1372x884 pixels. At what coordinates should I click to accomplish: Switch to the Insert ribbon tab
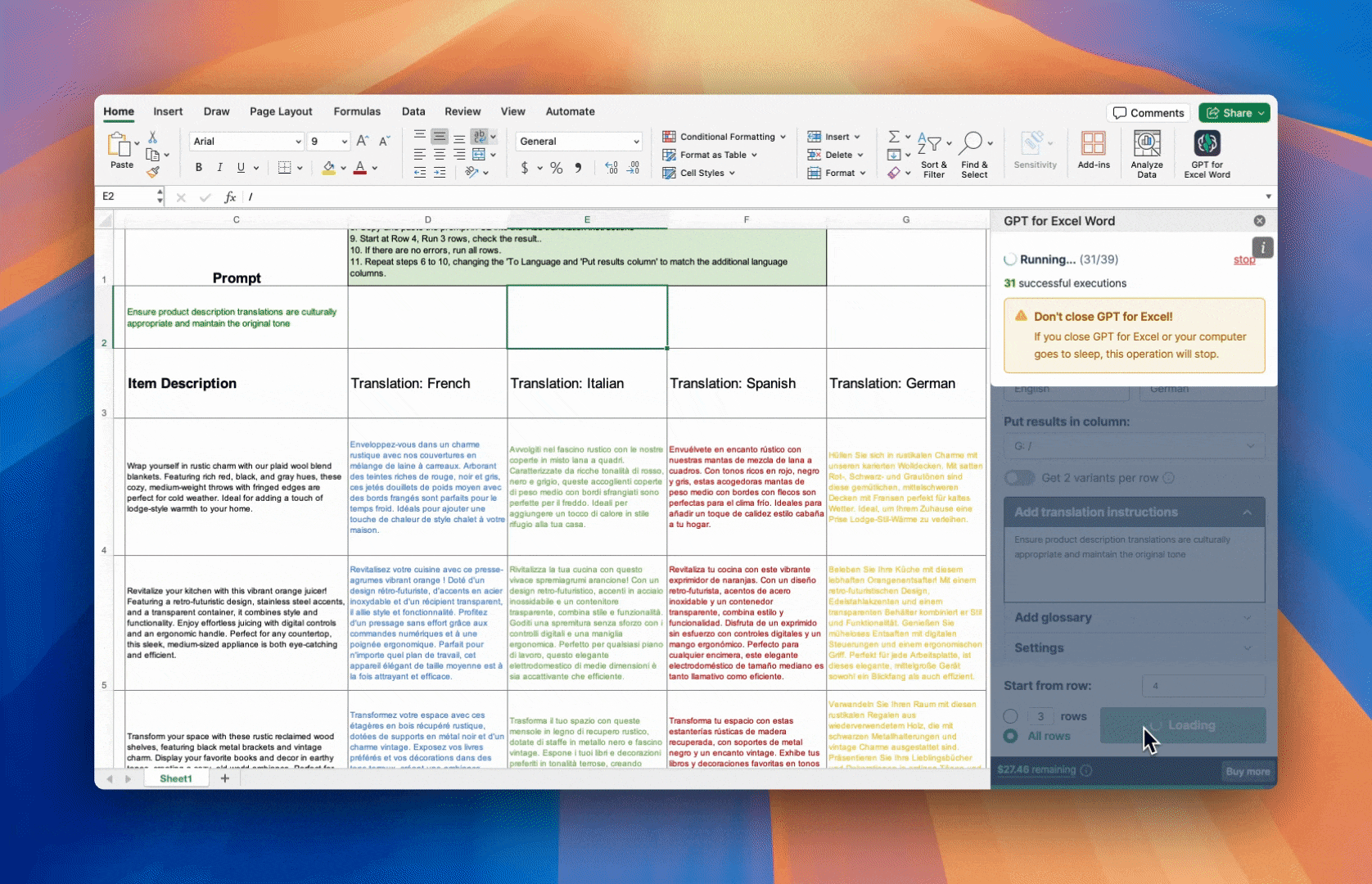click(x=168, y=111)
